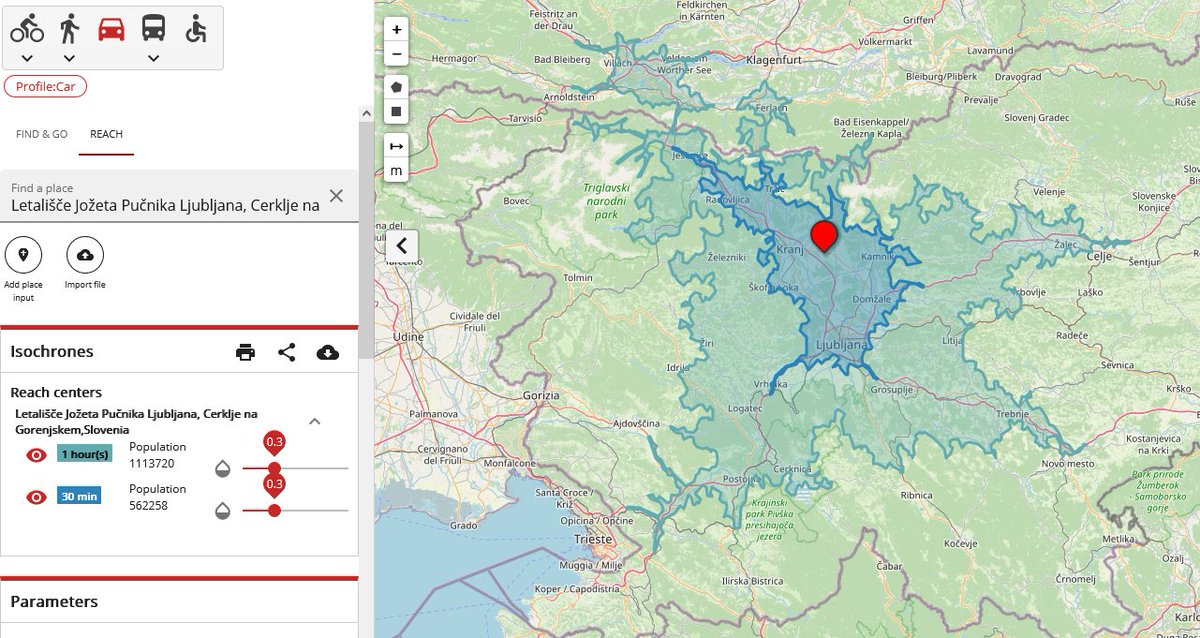Open the REACH tab

tap(105, 133)
